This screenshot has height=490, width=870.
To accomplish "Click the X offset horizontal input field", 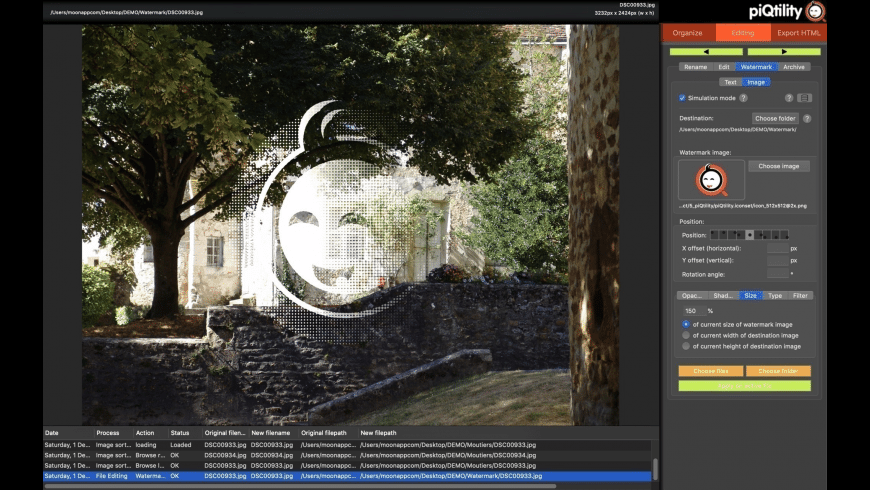I will pos(777,247).
